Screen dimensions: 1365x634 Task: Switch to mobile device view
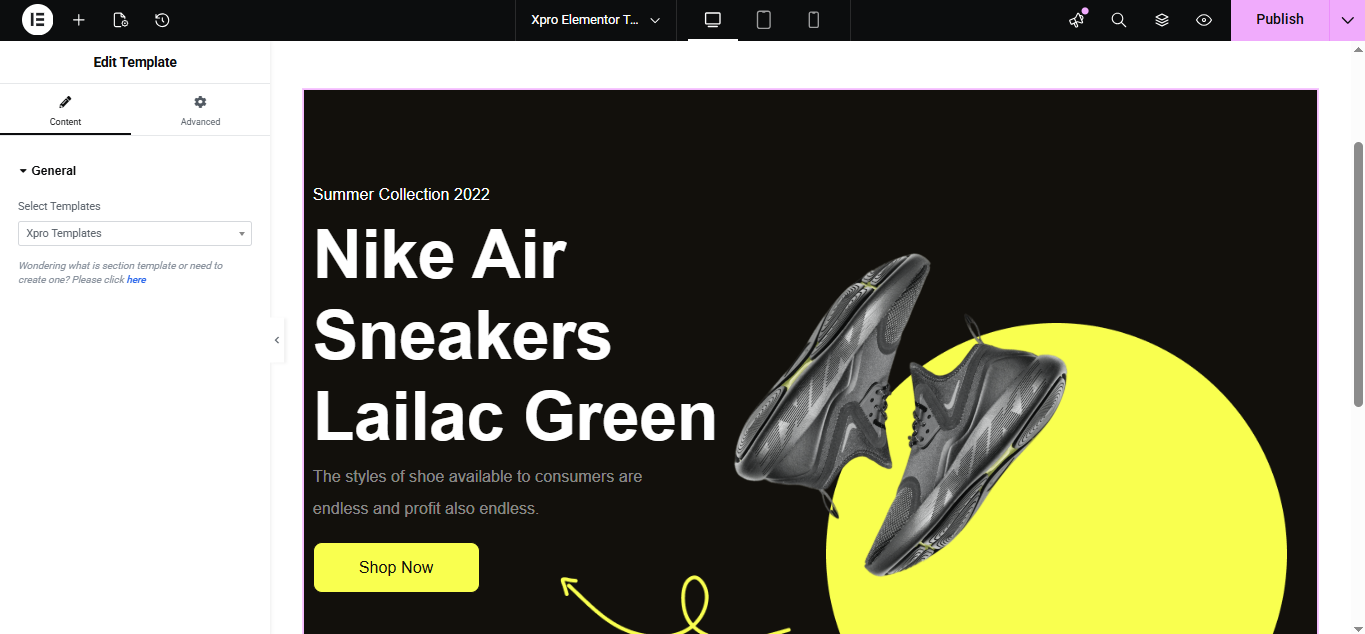[x=814, y=20]
